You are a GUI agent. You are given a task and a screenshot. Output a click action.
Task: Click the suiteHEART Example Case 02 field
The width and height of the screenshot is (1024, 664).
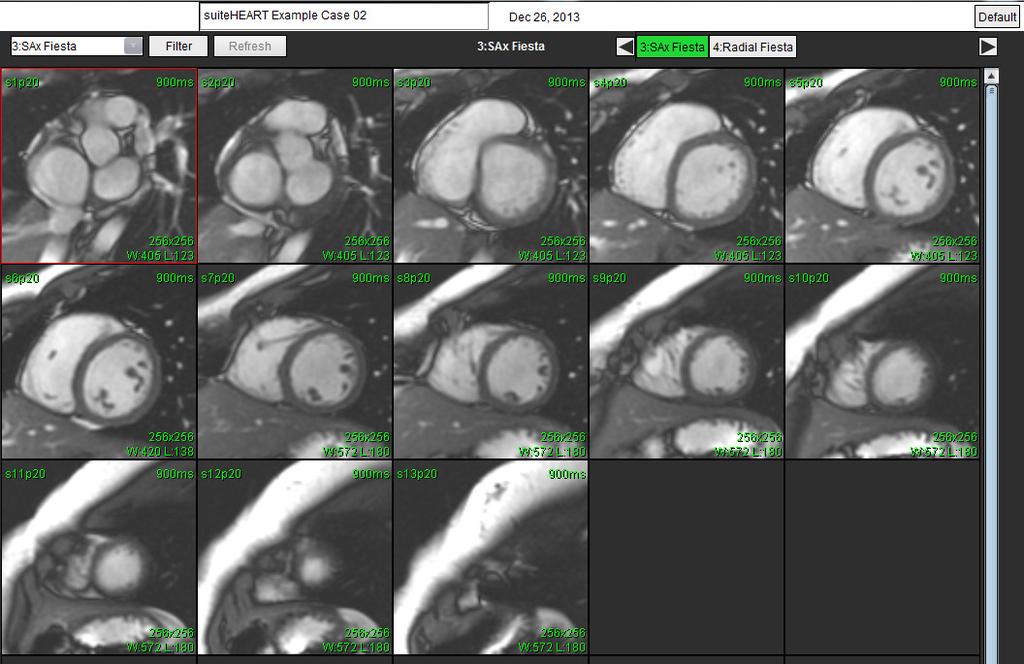(344, 16)
